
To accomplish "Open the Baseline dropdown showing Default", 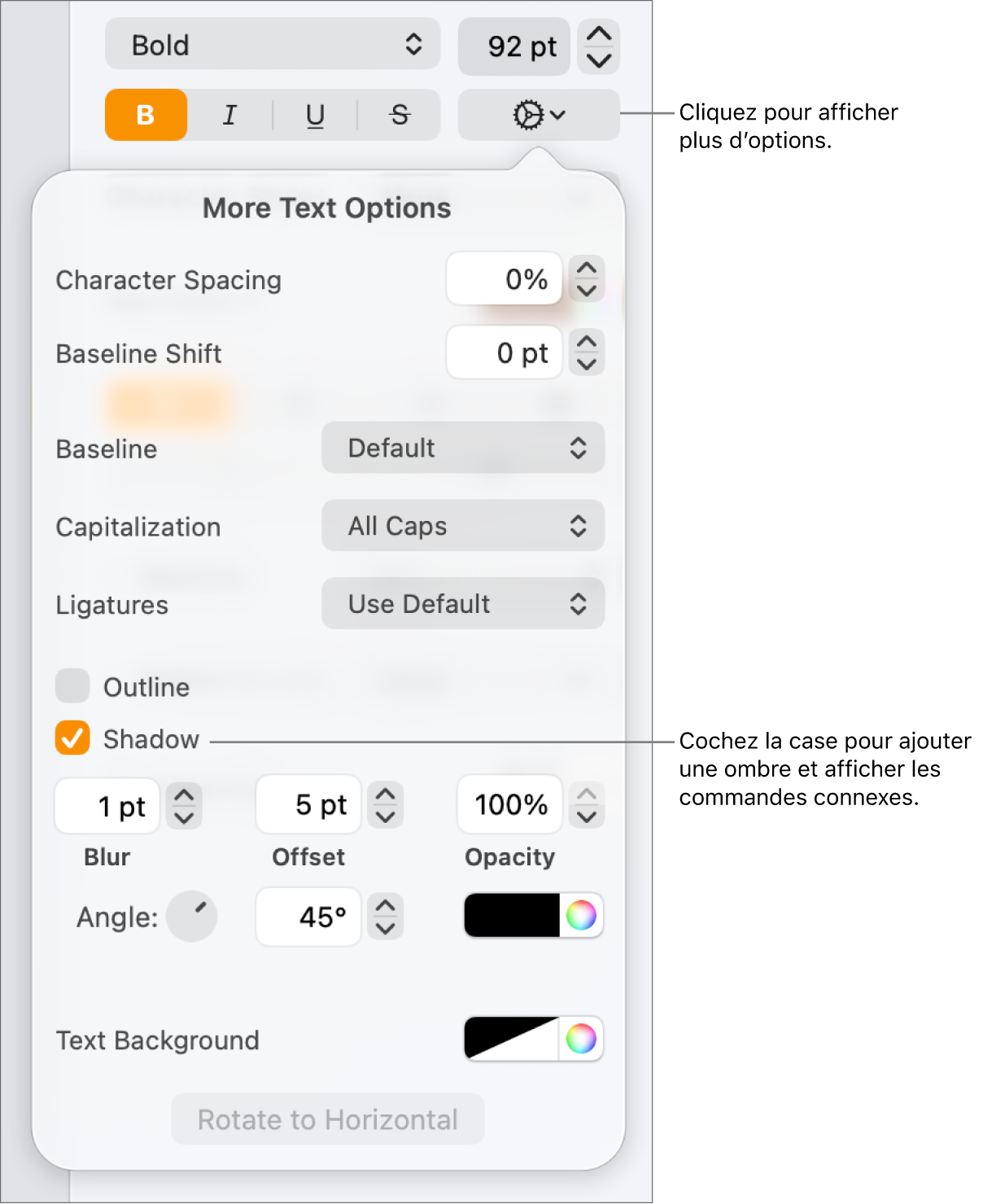I will (462, 448).
